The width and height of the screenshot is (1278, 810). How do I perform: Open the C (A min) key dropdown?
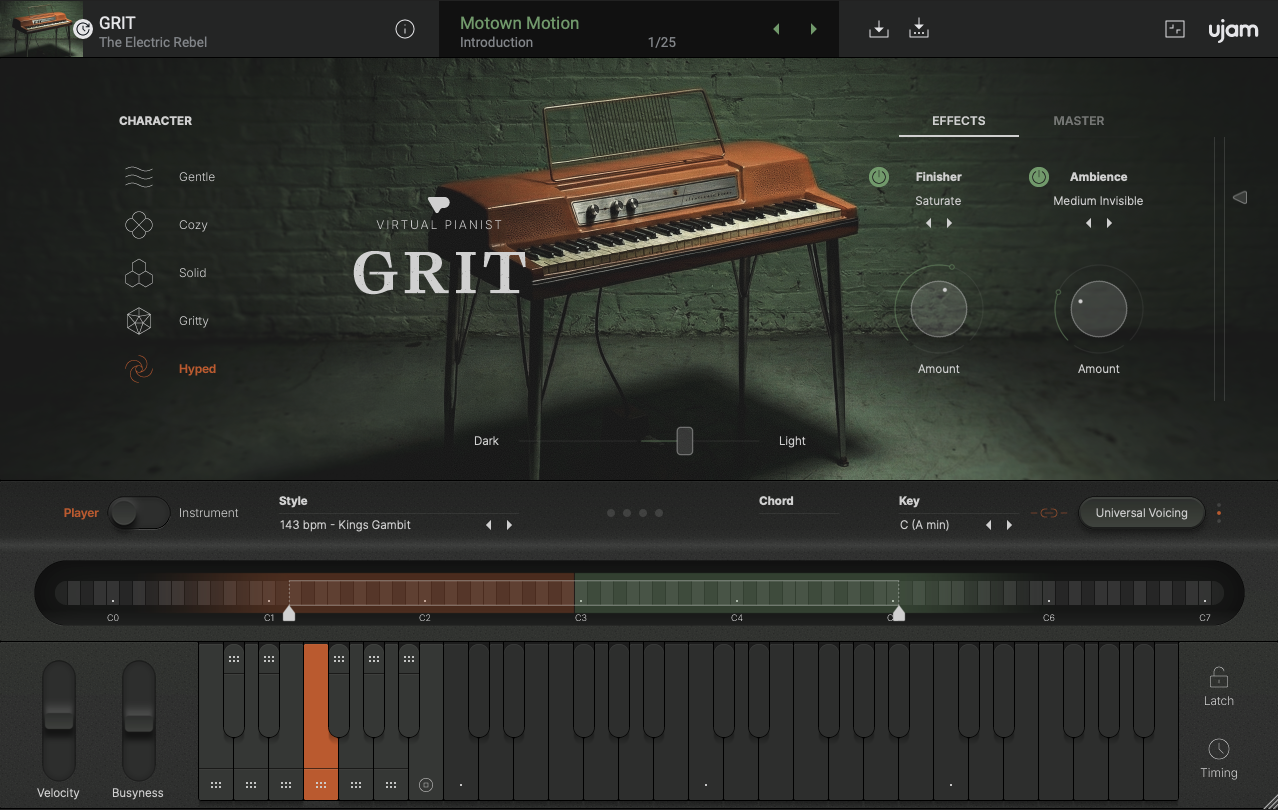click(x=925, y=525)
